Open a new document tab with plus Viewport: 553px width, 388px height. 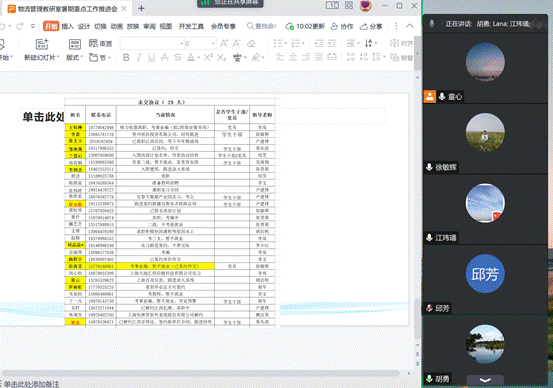click(141, 8)
